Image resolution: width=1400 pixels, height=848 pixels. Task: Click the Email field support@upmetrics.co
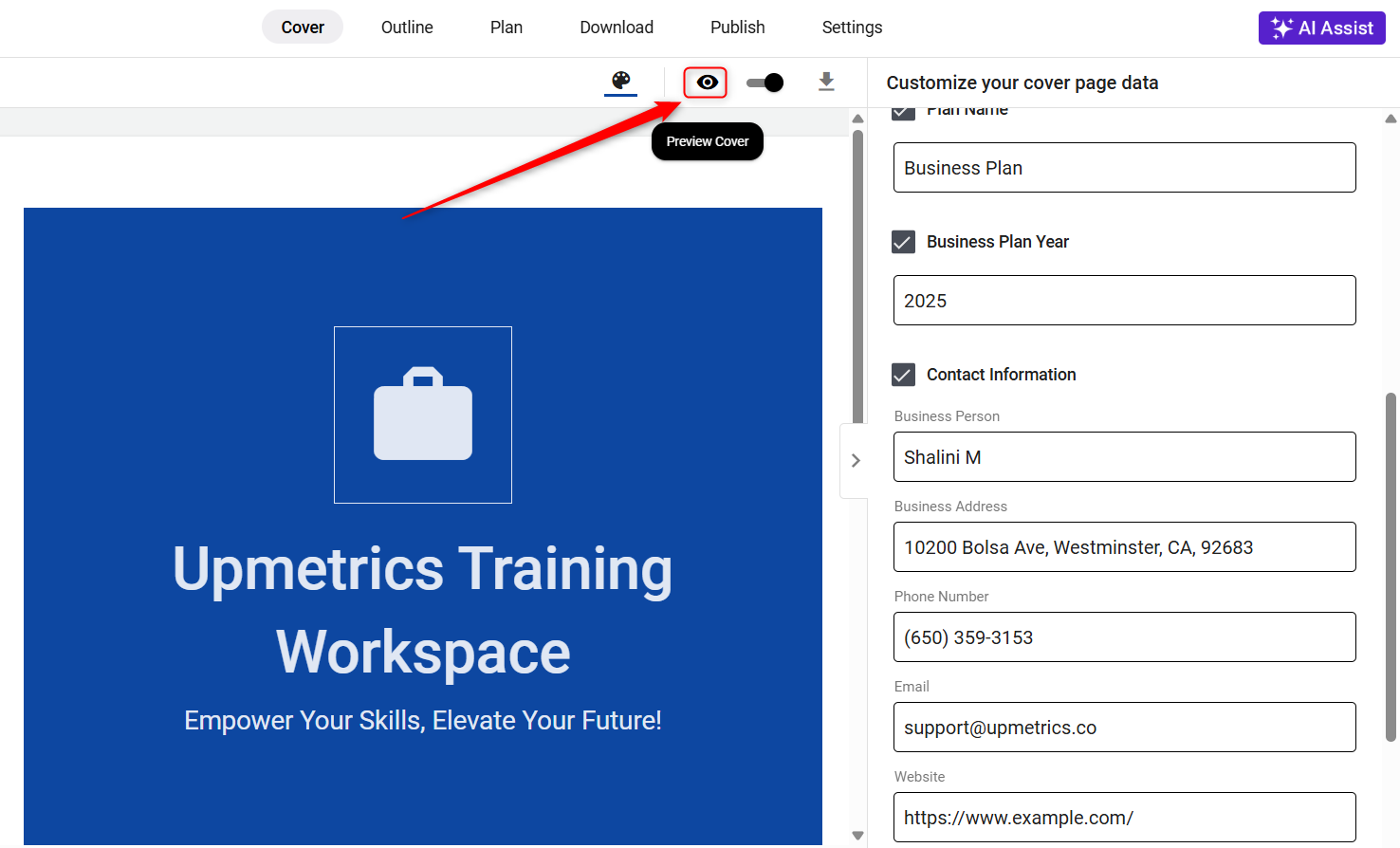click(x=1124, y=728)
